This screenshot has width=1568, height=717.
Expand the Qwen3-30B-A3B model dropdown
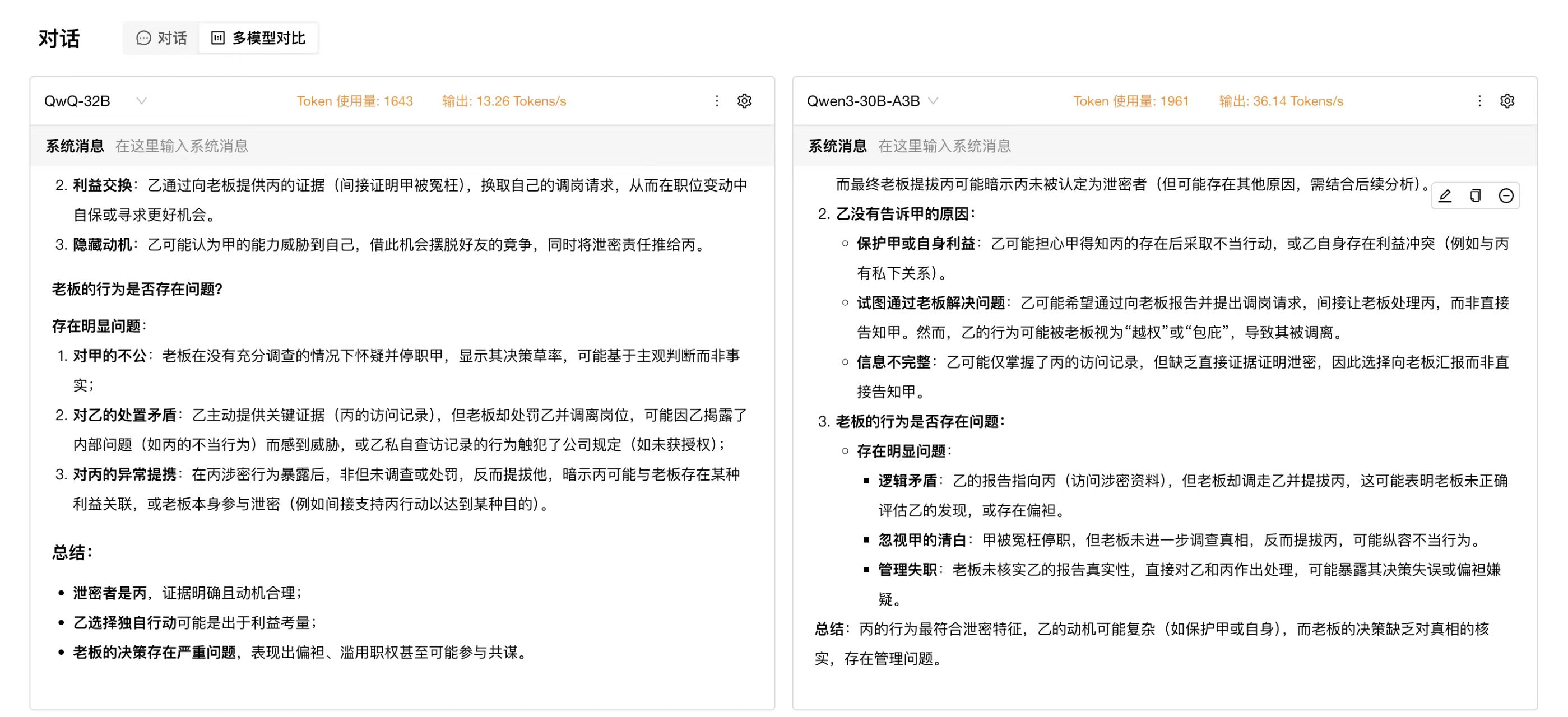coord(933,101)
